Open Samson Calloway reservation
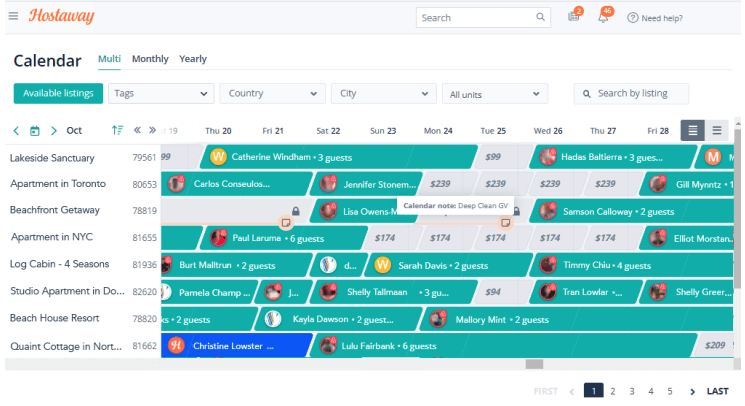This screenshot has height=406, width=745. (632, 211)
